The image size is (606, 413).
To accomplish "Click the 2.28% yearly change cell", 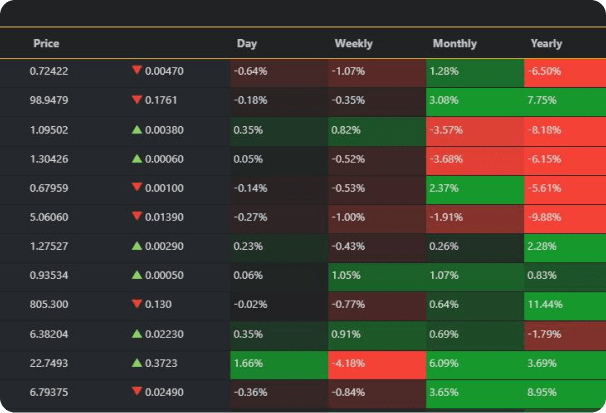I will coord(565,248).
